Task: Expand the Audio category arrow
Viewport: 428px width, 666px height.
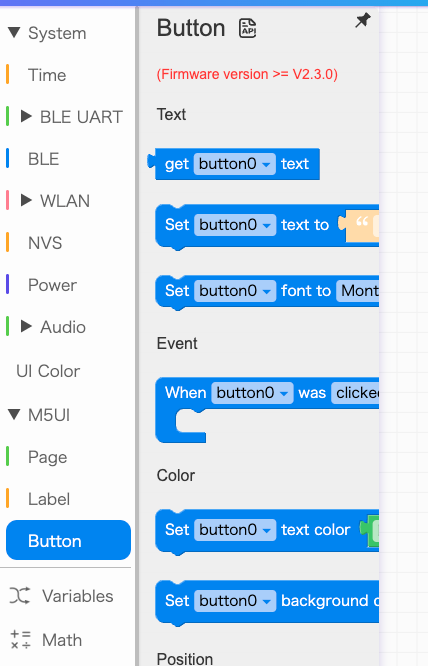Action: click(26, 326)
